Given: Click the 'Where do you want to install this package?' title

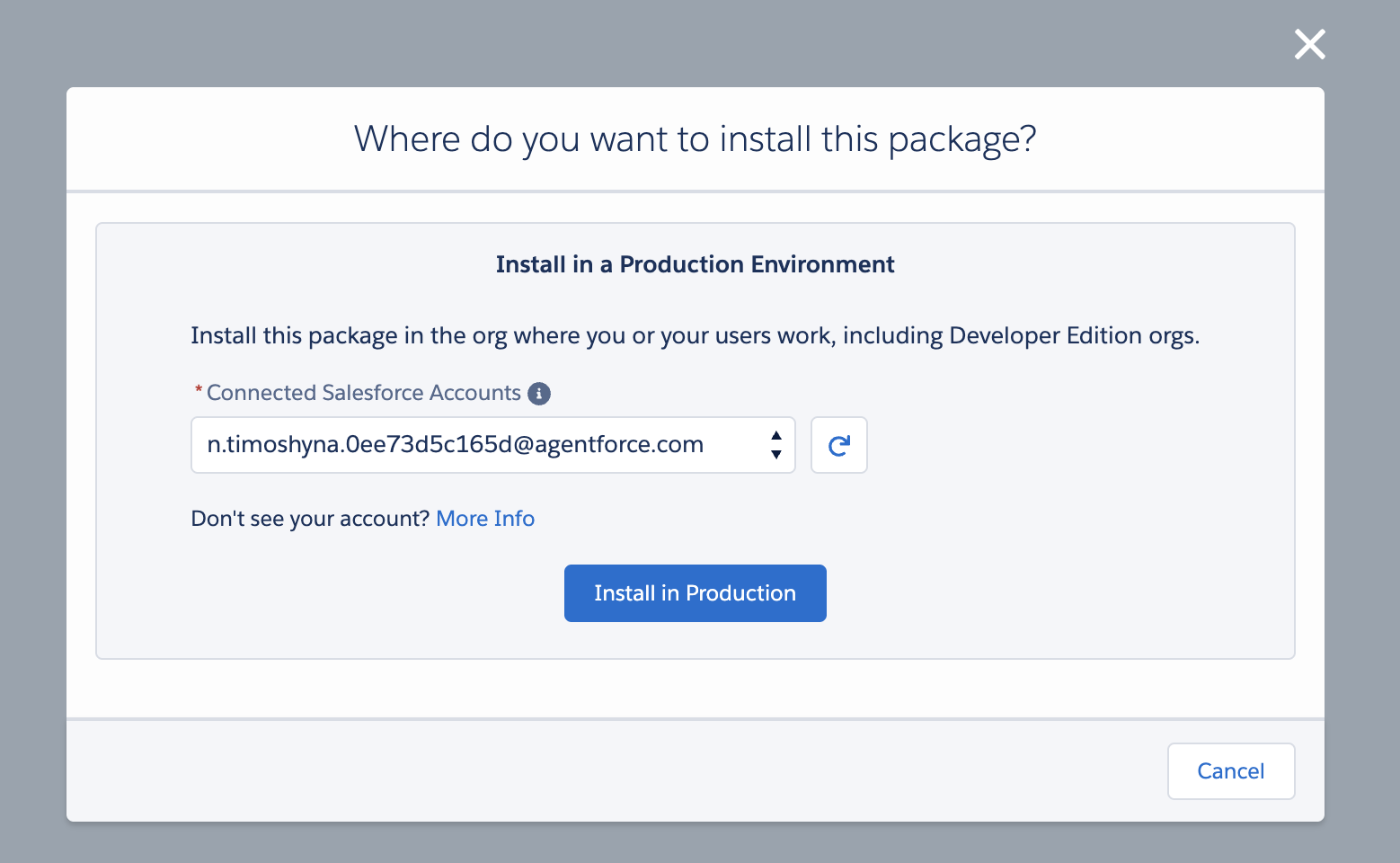Looking at the screenshot, I should tap(696, 139).
